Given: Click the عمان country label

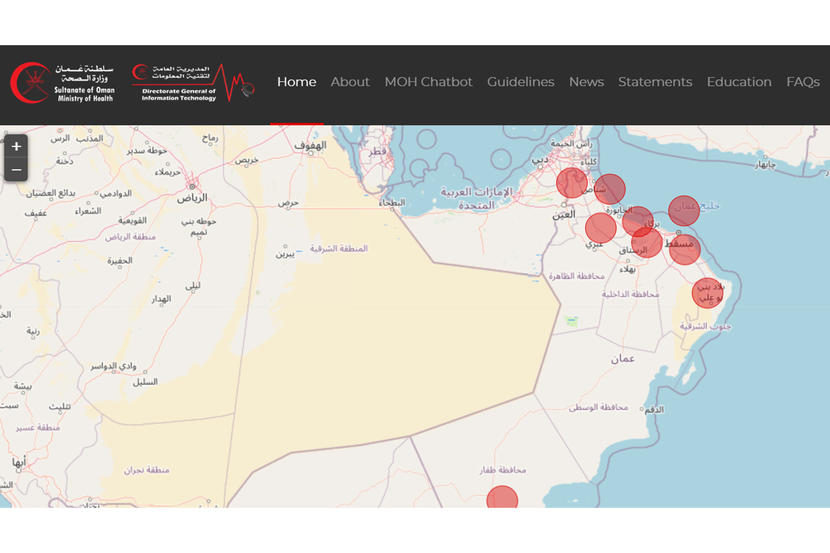Looking at the screenshot, I should (x=622, y=359).
